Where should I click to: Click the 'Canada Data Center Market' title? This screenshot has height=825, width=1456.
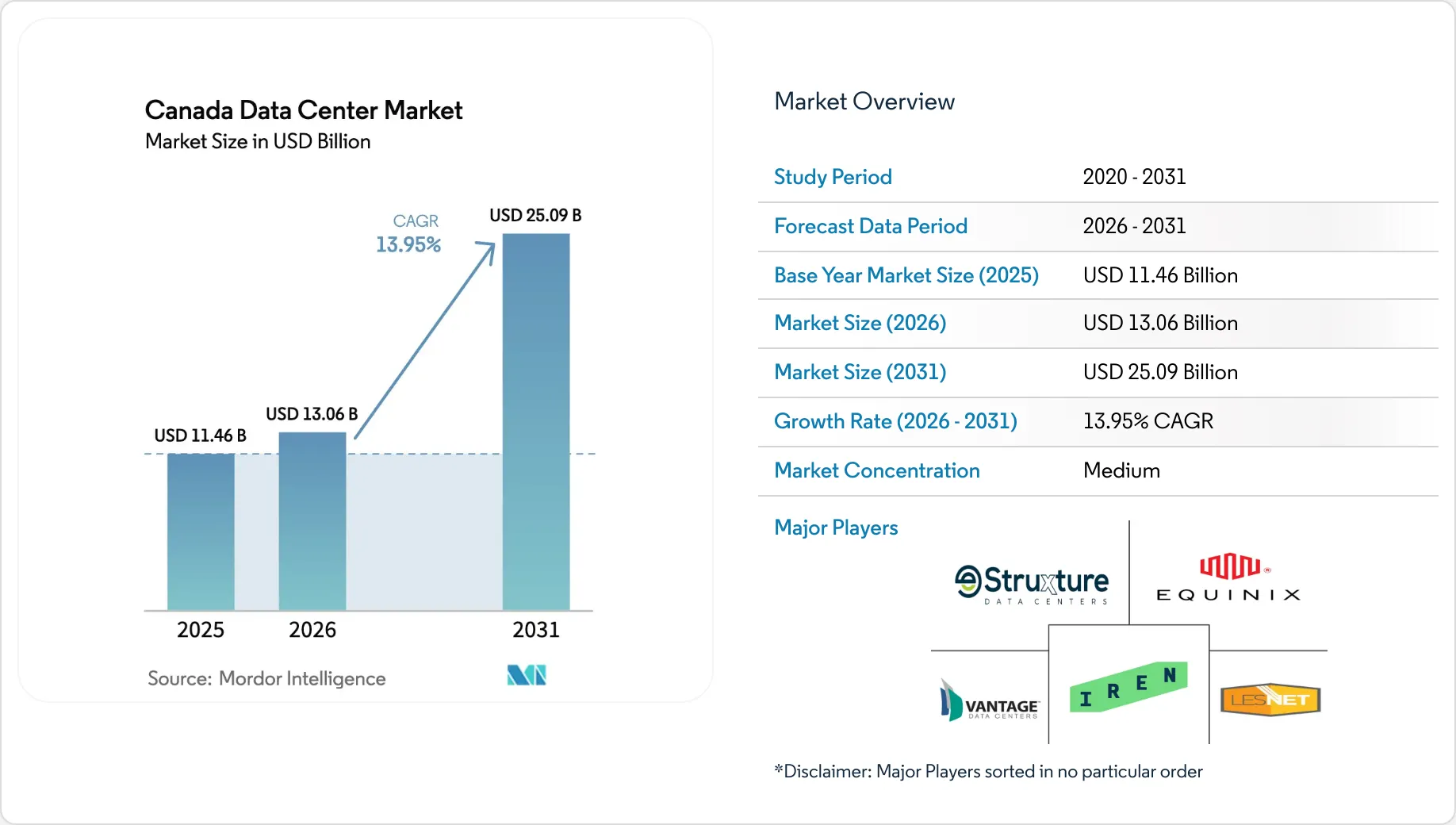304,110
